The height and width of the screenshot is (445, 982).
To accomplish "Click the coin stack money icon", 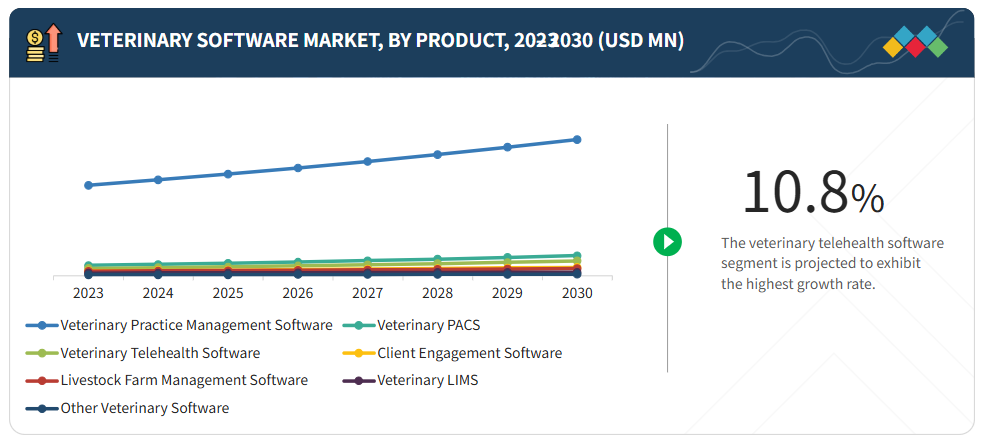I will pyautogui.click(x=45, y=44).
